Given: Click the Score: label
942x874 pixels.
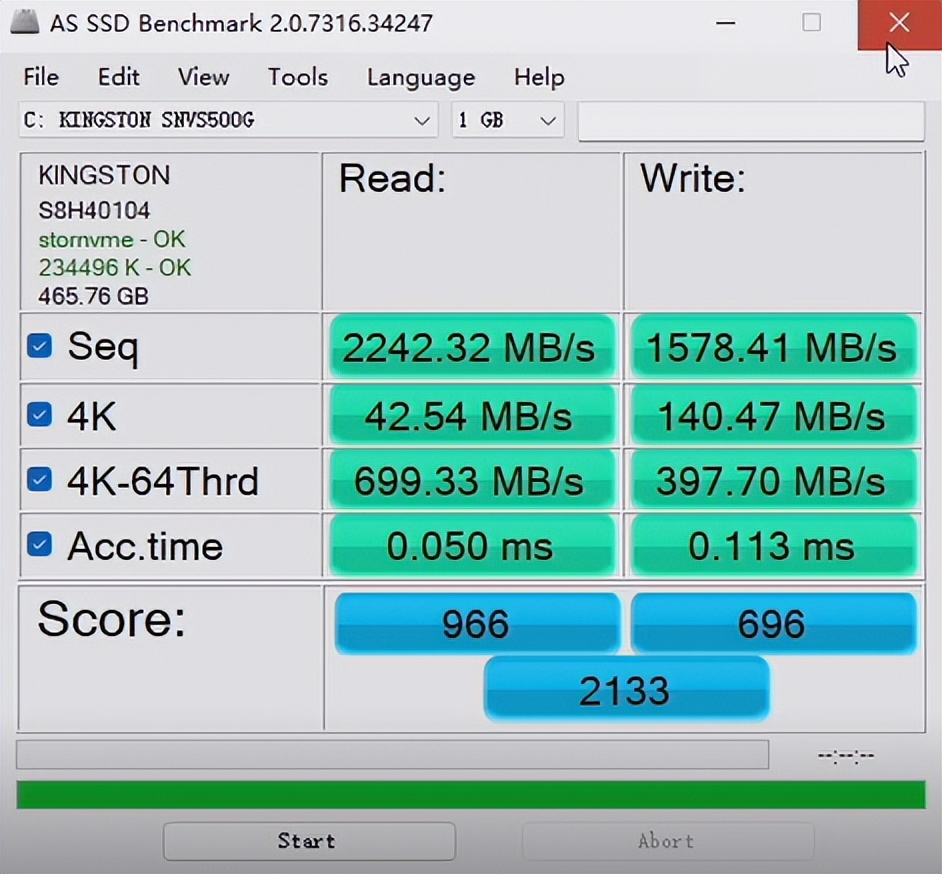Looking at the screenshot, I should point(112,619).
